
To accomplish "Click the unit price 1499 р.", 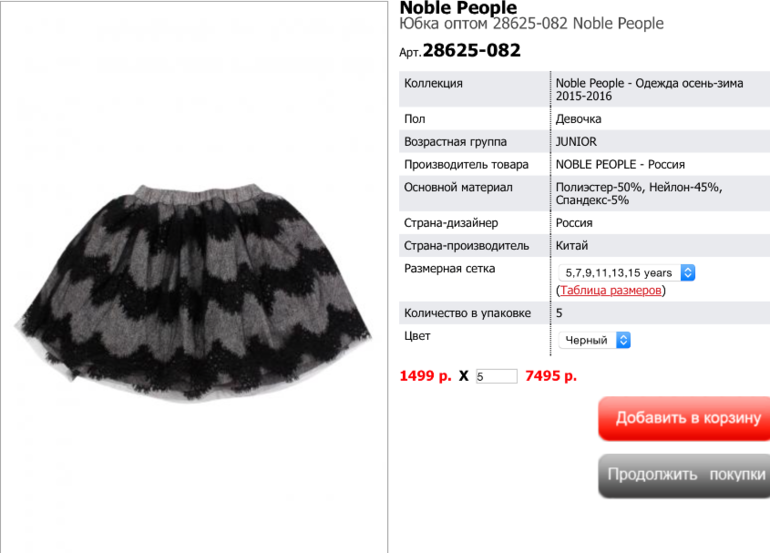I will (x=425, y=376).
